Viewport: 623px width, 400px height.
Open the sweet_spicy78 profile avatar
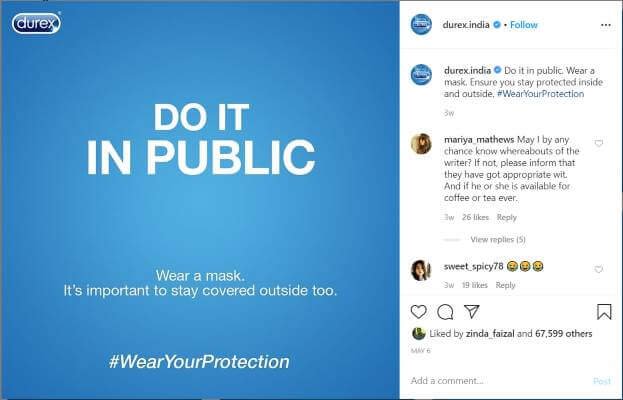[421, 270]
